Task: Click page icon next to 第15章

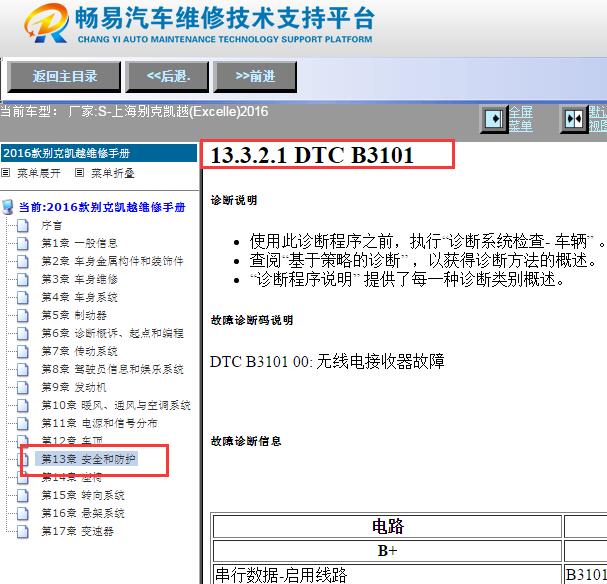Action: click(23, 495)
